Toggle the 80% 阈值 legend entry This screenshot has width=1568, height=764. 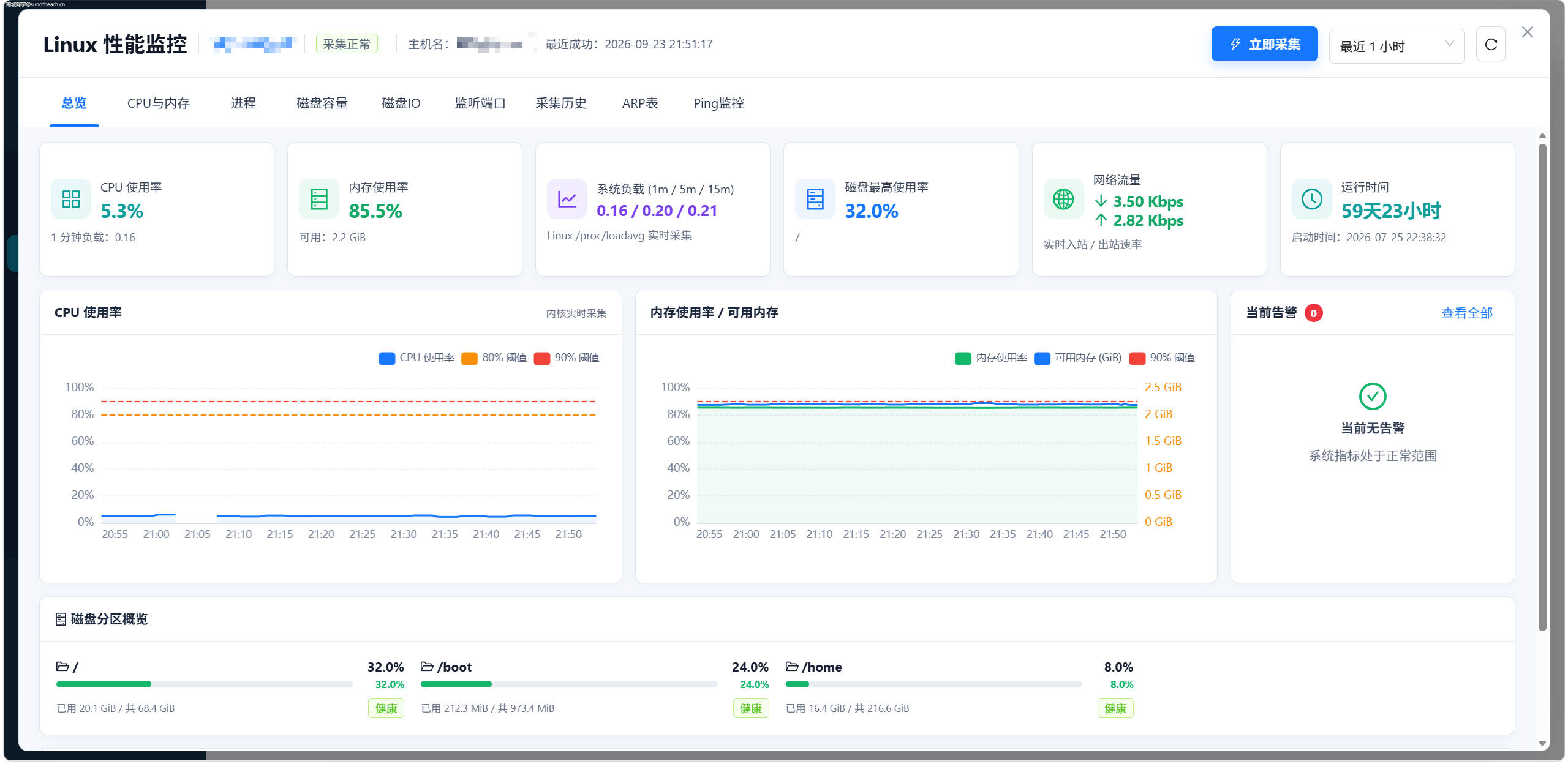click(x=494, y=358)
